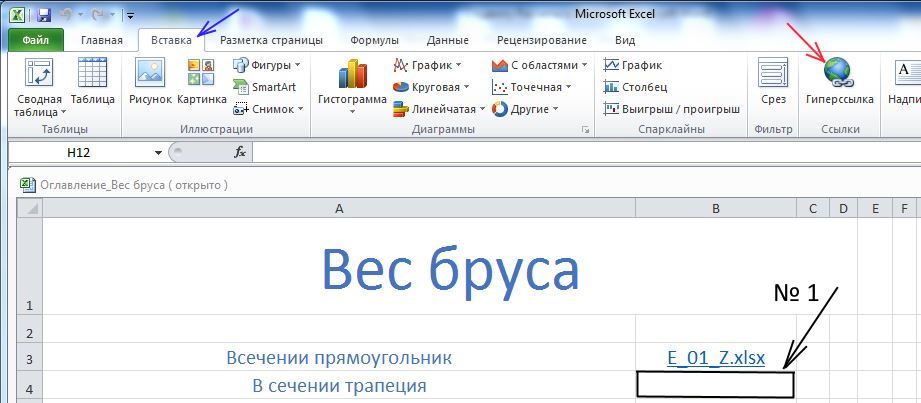Select column A header
The image size is (921, 403).
click(339, 208)
